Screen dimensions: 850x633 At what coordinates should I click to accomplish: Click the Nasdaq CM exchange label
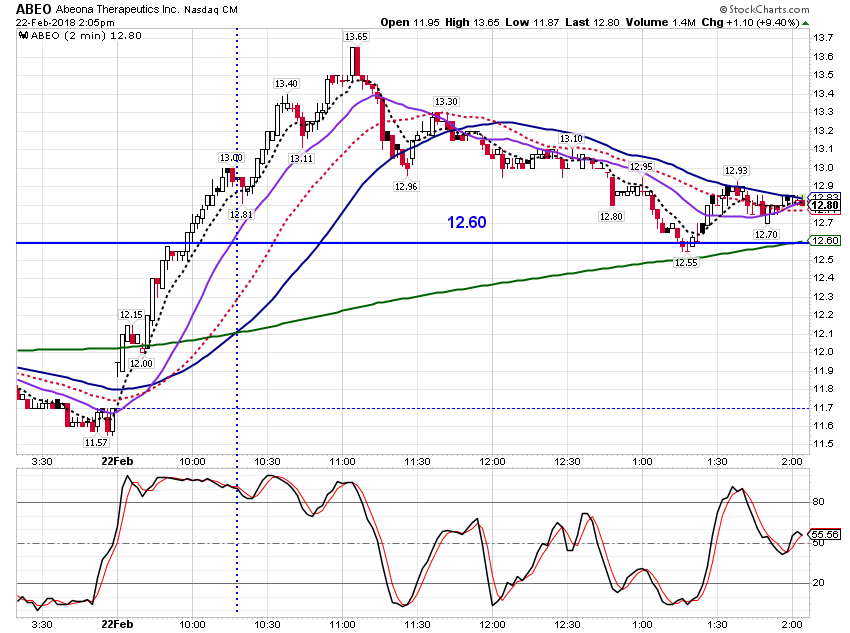(x=211, y=10)
